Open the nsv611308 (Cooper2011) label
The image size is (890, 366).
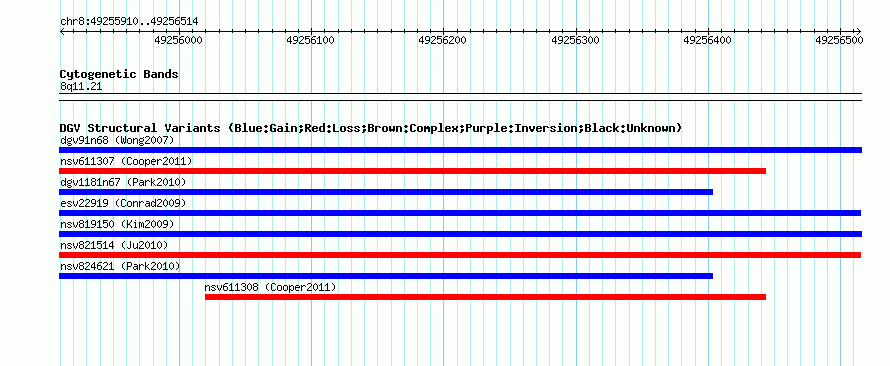271,288
